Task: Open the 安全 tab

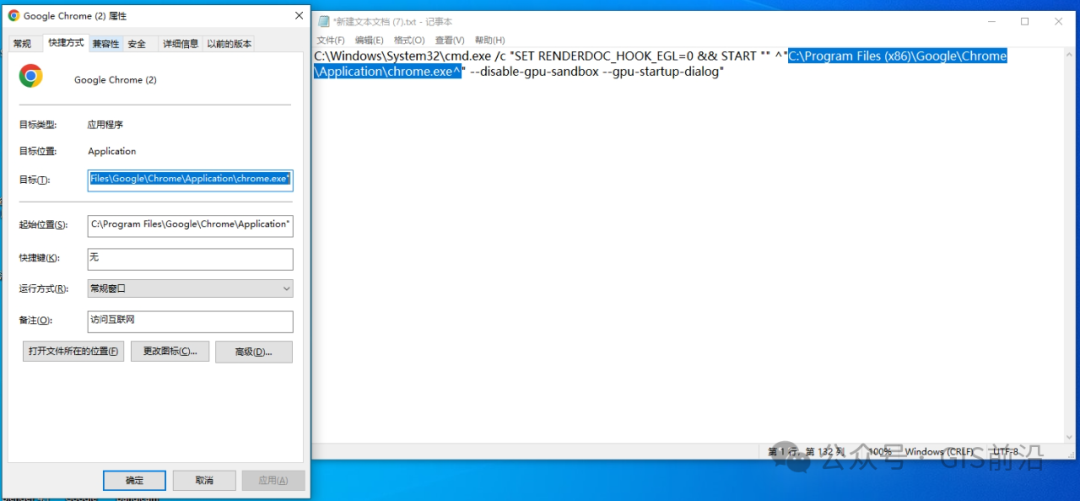Action: [x=137, y=43]
